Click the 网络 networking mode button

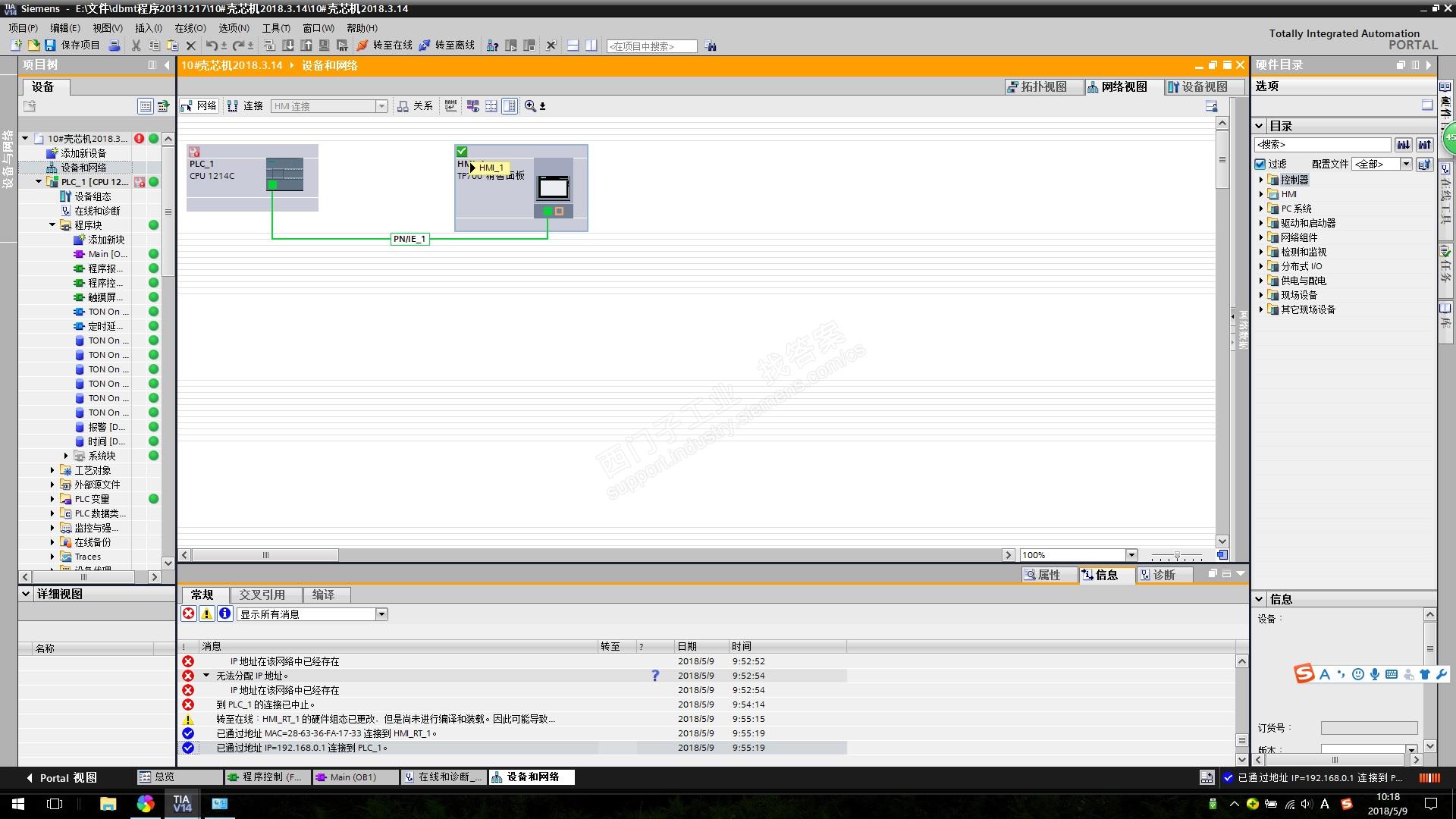tap(199, 106)
